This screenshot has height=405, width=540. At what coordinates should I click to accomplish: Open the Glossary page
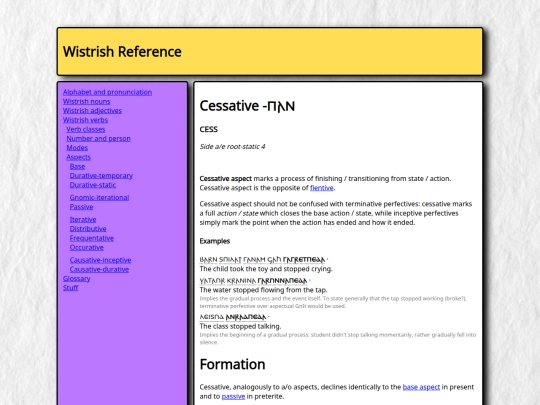click(76, 279)
